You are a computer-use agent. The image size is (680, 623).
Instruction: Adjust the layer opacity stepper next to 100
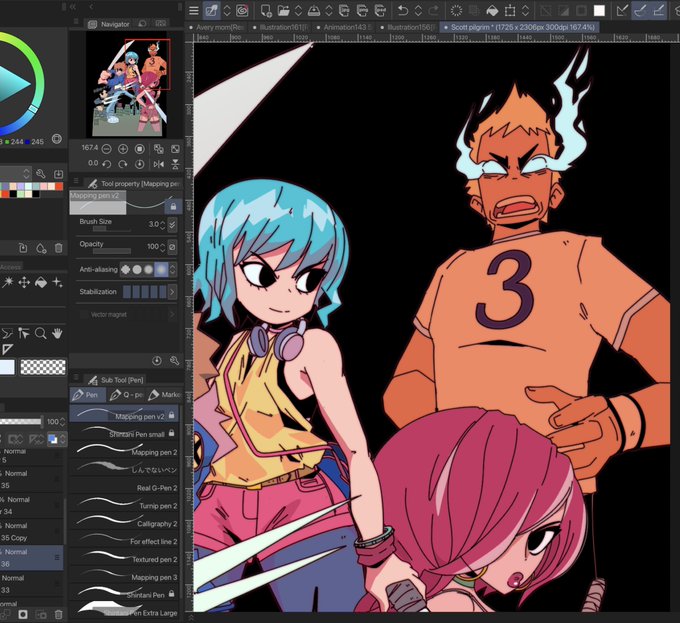tap(62, 422)
